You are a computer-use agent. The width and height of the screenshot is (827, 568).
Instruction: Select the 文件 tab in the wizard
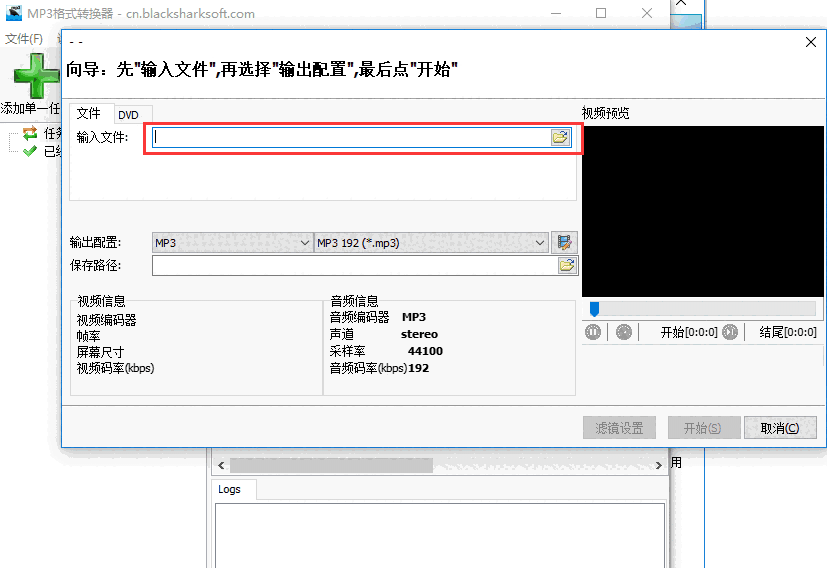coord(89,114)
